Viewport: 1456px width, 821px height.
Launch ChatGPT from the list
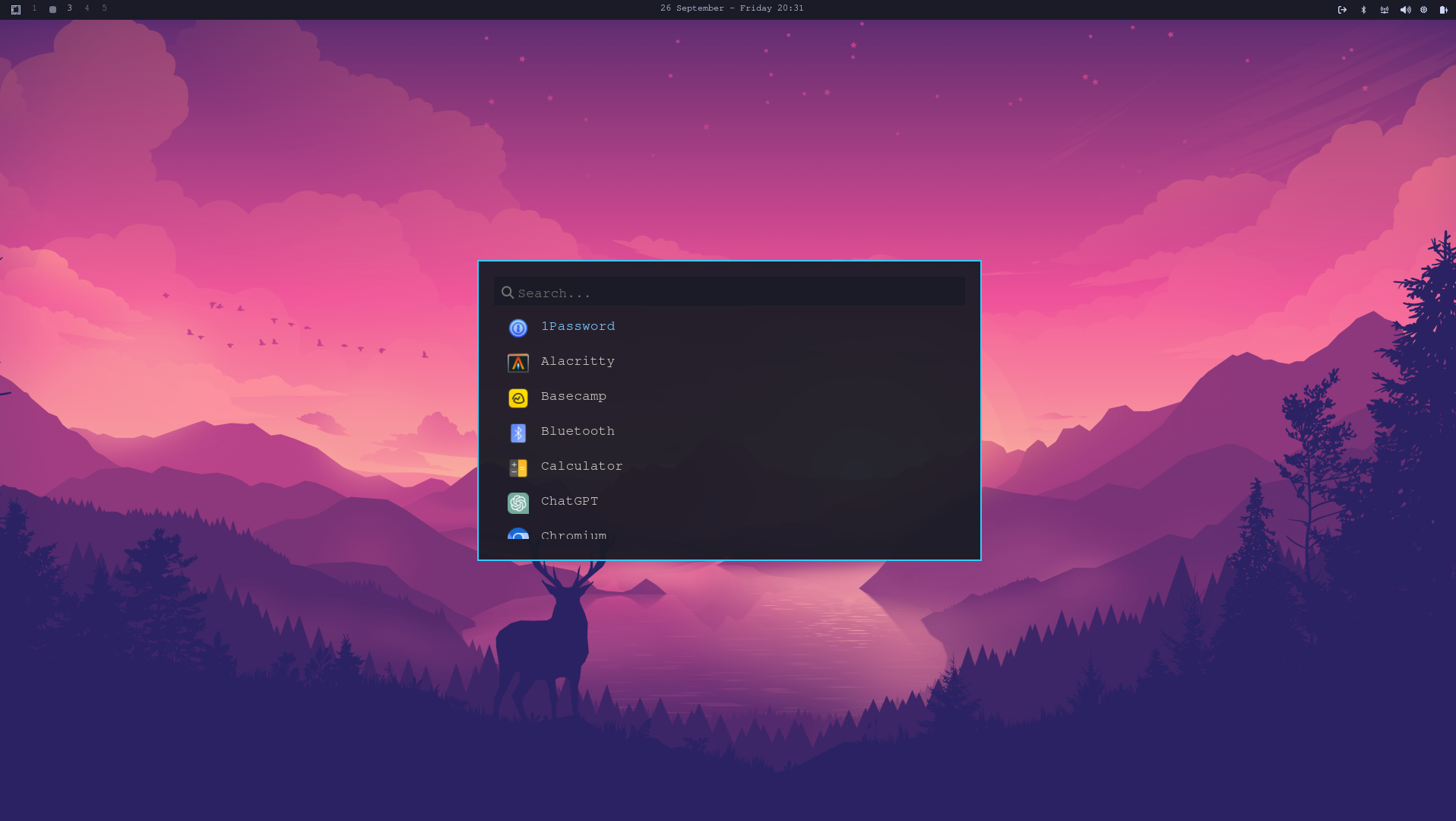(x=569, y=502)
